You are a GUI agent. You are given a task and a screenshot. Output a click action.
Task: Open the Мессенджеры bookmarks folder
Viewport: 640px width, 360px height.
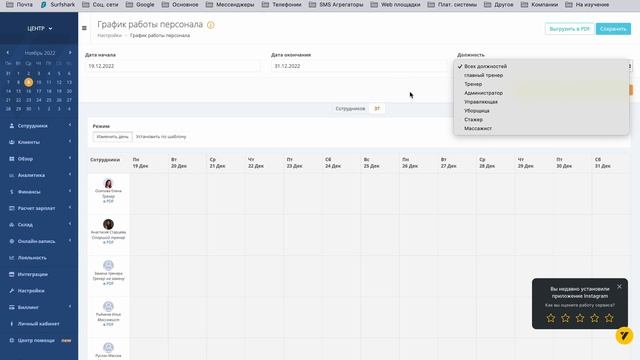pyautogui.click(x=230, y=4)
